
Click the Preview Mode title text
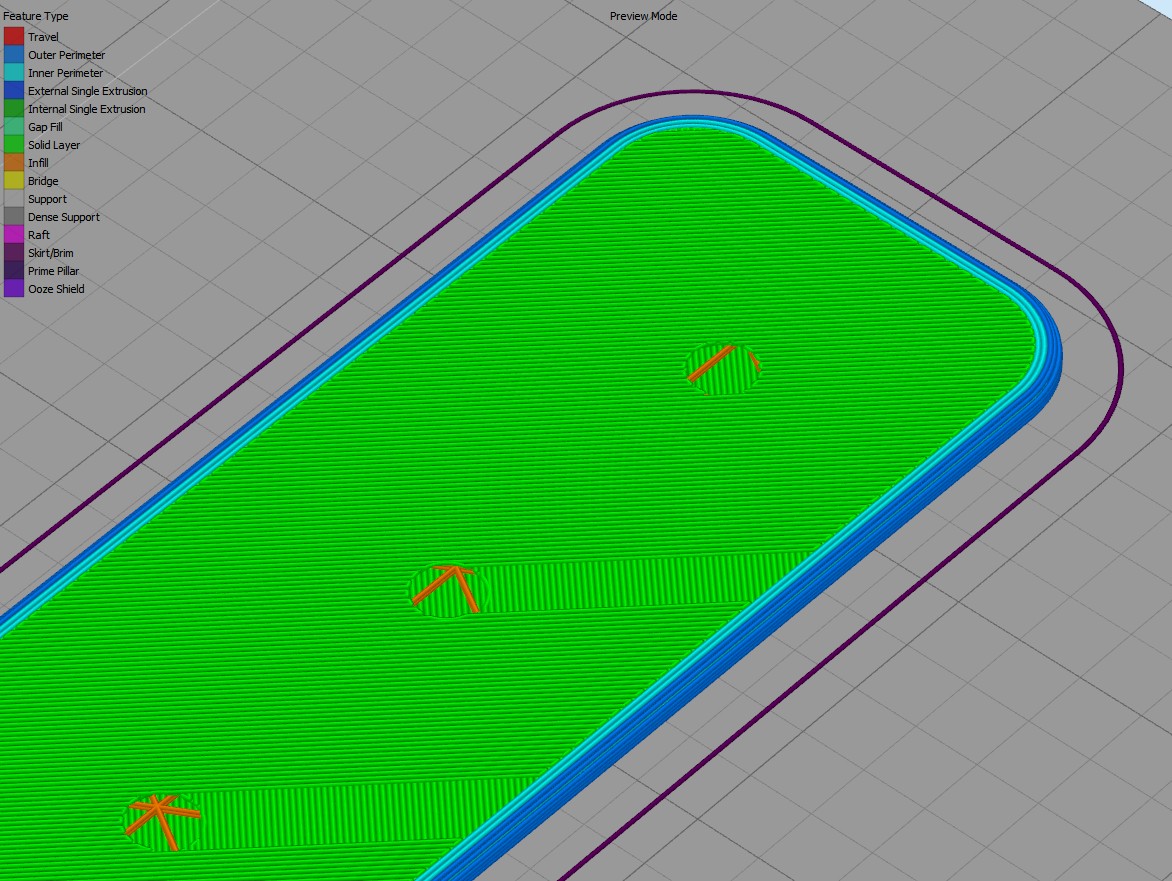click(643, 16)
